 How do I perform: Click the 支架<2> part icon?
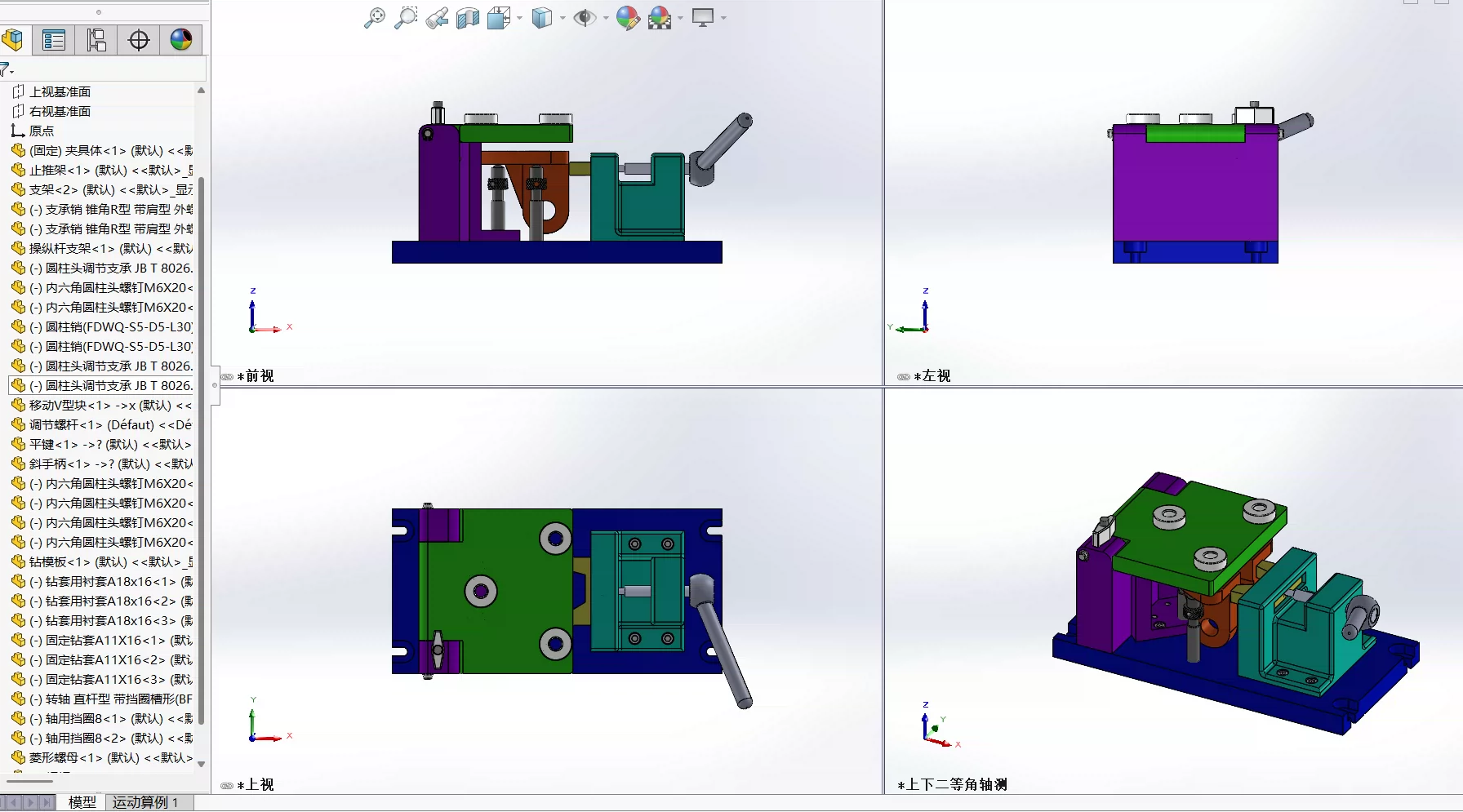19,189
